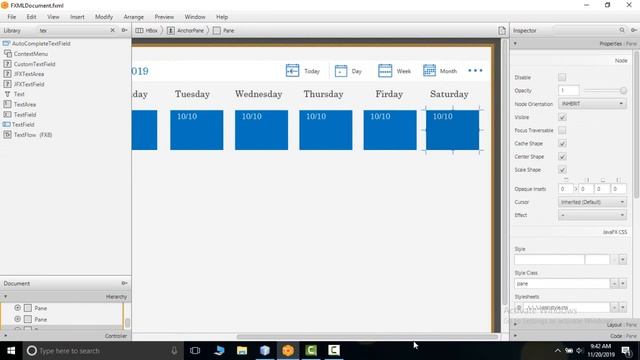Click the Library search field

[x=73, y=30]
